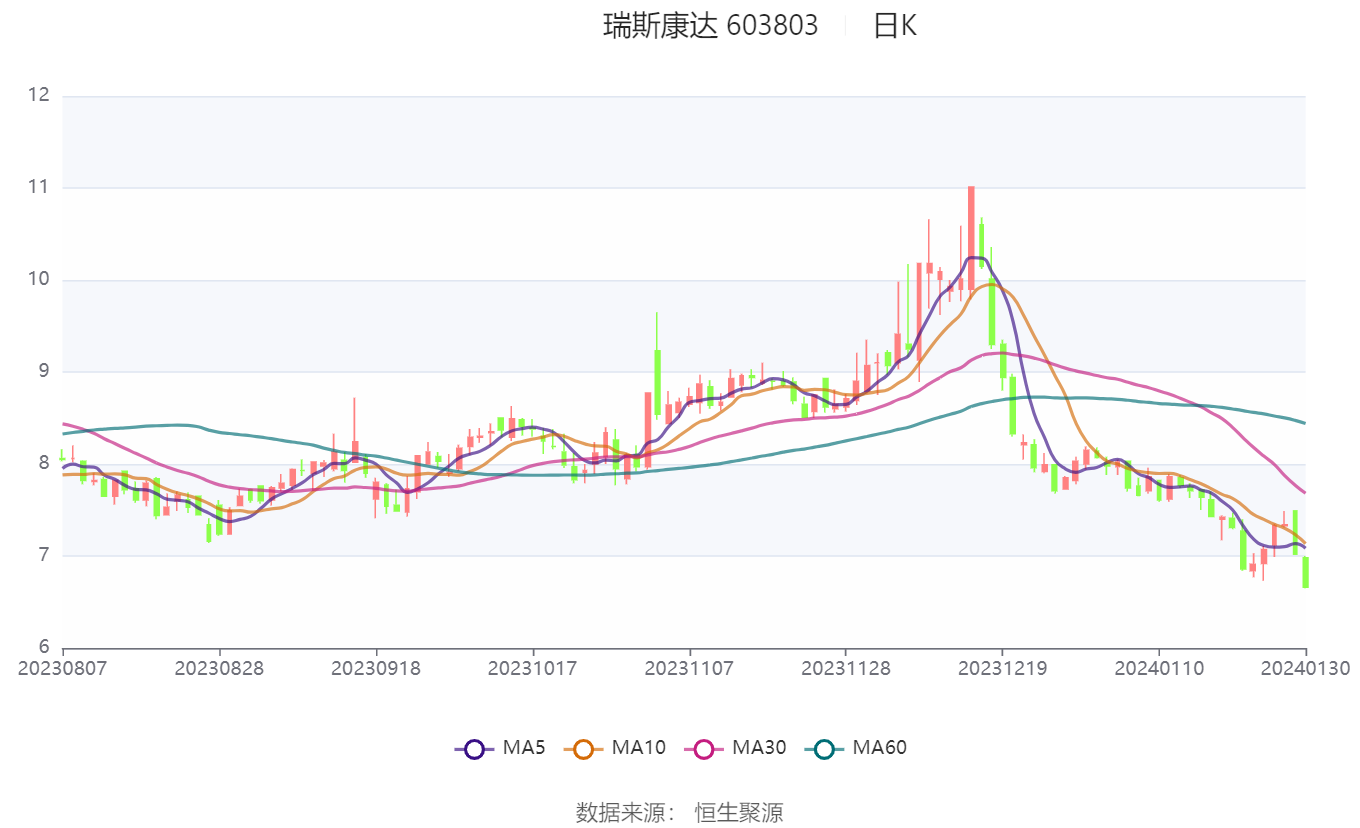Image resolution: width=1360 pixels, height=828 pixels.
Task: Click the 数据来源 source label
Action: point(625,812)
